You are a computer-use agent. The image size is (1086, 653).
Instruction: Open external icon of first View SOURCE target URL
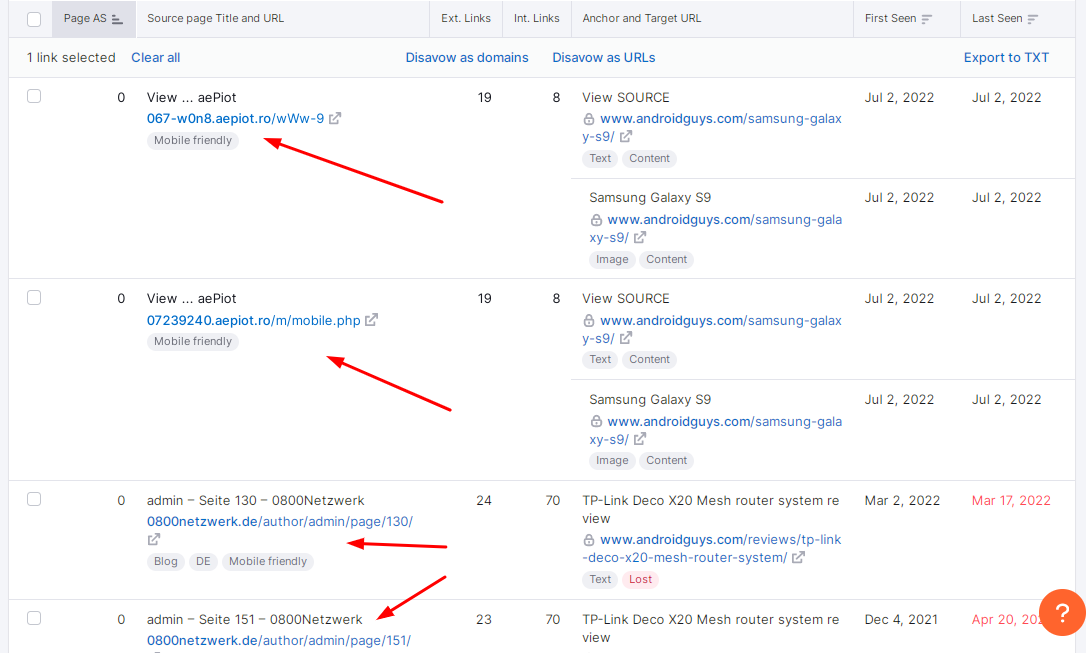tap(626, 136)
